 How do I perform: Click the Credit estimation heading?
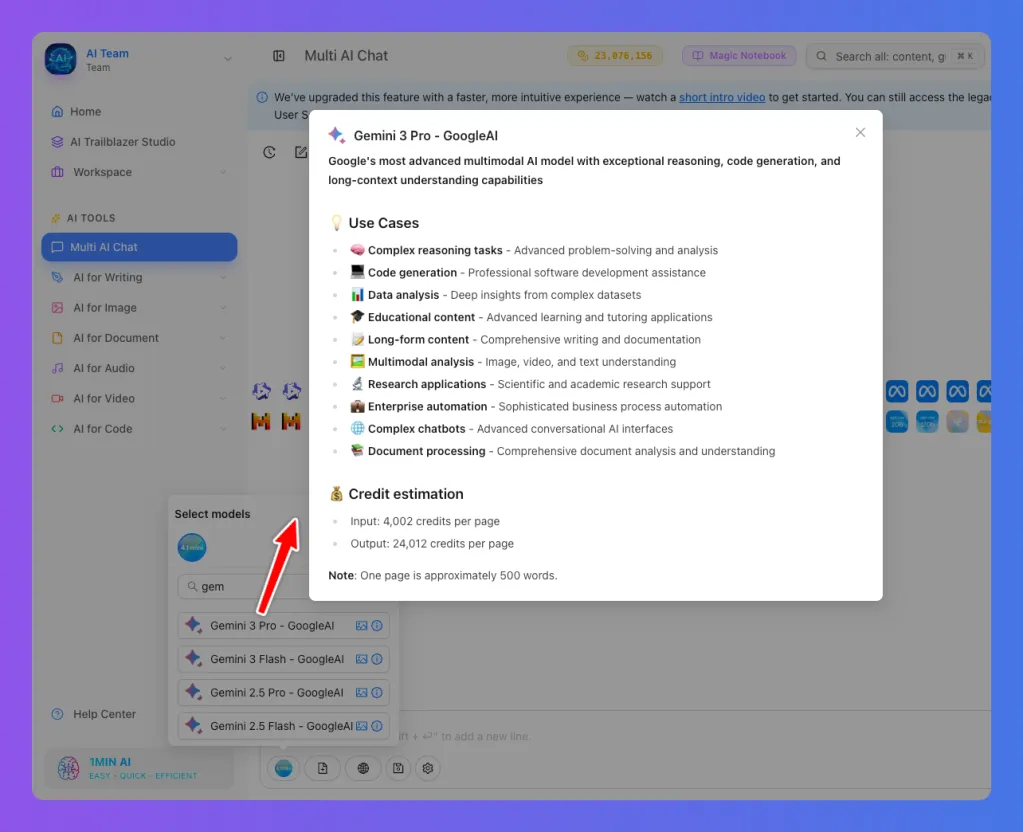406,494
